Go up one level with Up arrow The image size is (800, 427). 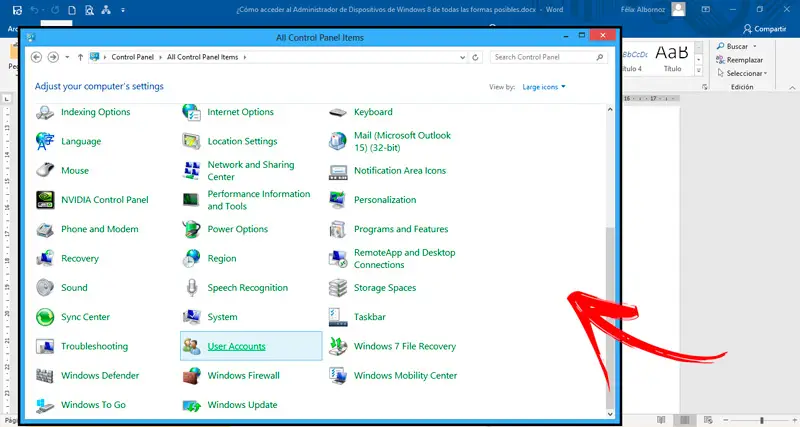(80, 57)
